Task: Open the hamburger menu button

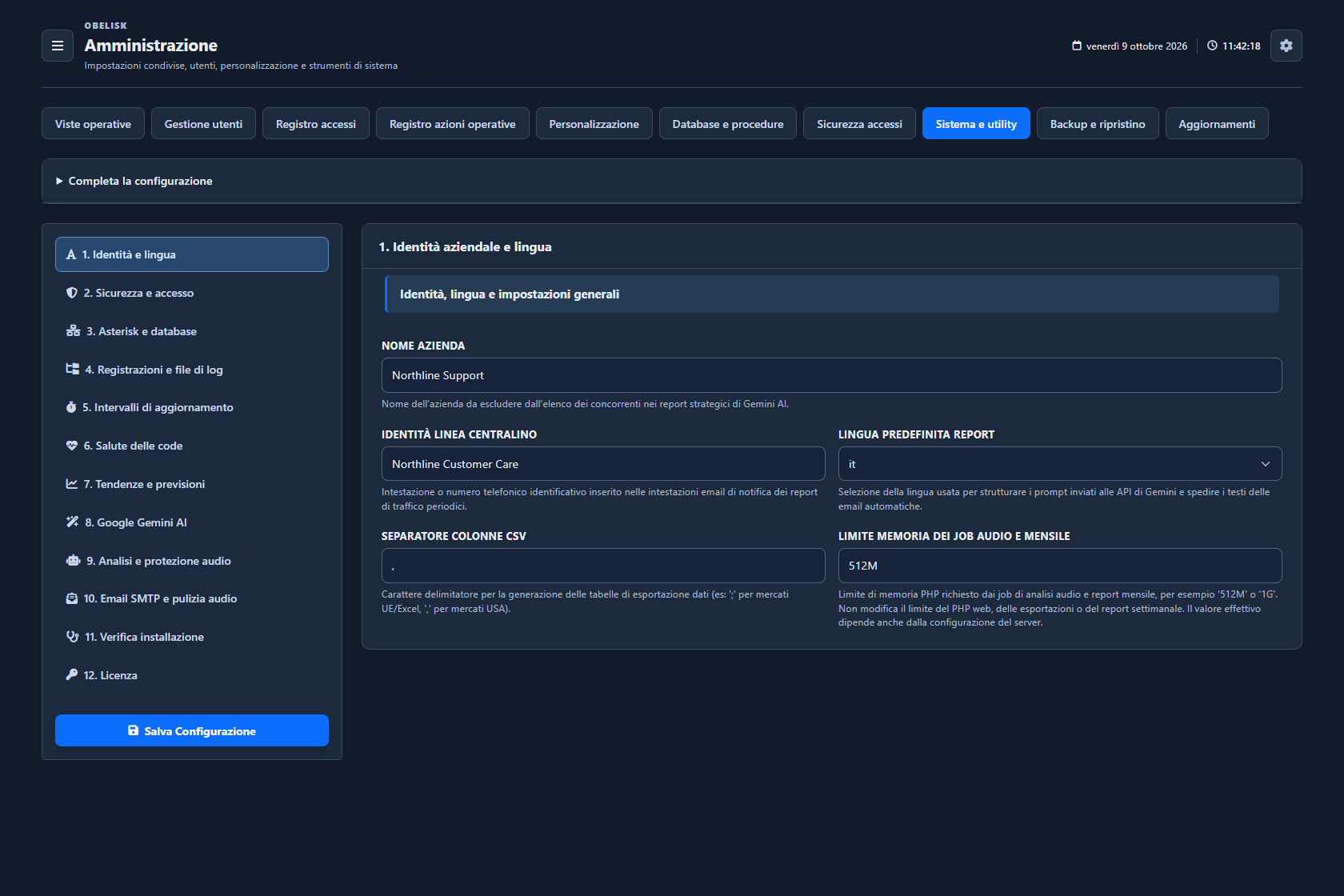Action: (x=58, y=46)
